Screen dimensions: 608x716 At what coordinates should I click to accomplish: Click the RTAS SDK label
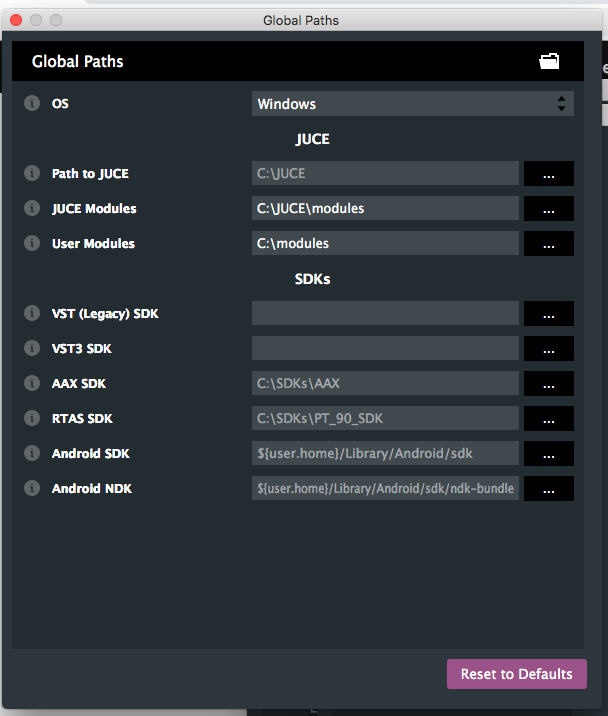(82, 418)
